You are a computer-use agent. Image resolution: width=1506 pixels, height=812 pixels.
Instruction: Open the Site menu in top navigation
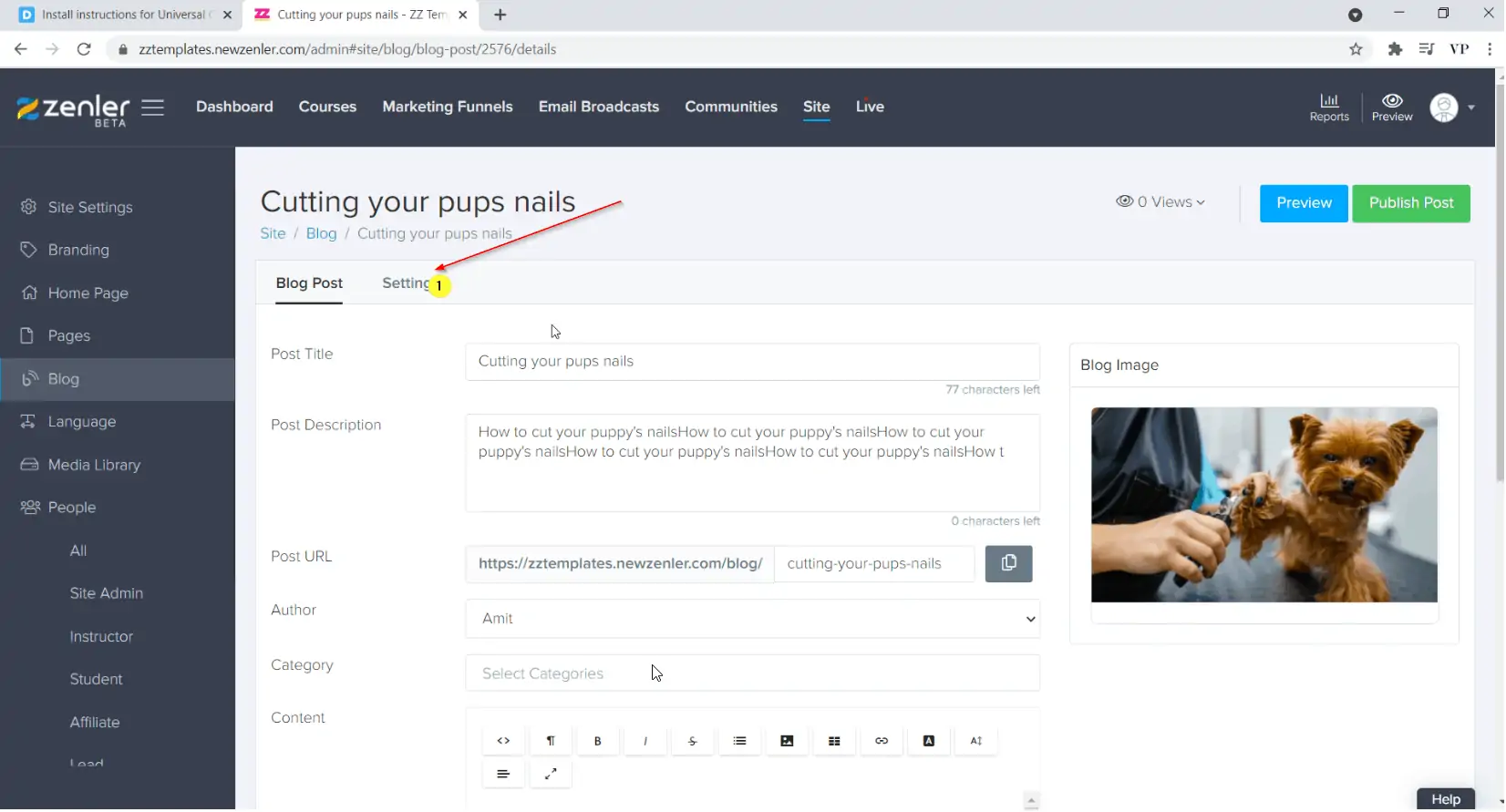[817, 107]
